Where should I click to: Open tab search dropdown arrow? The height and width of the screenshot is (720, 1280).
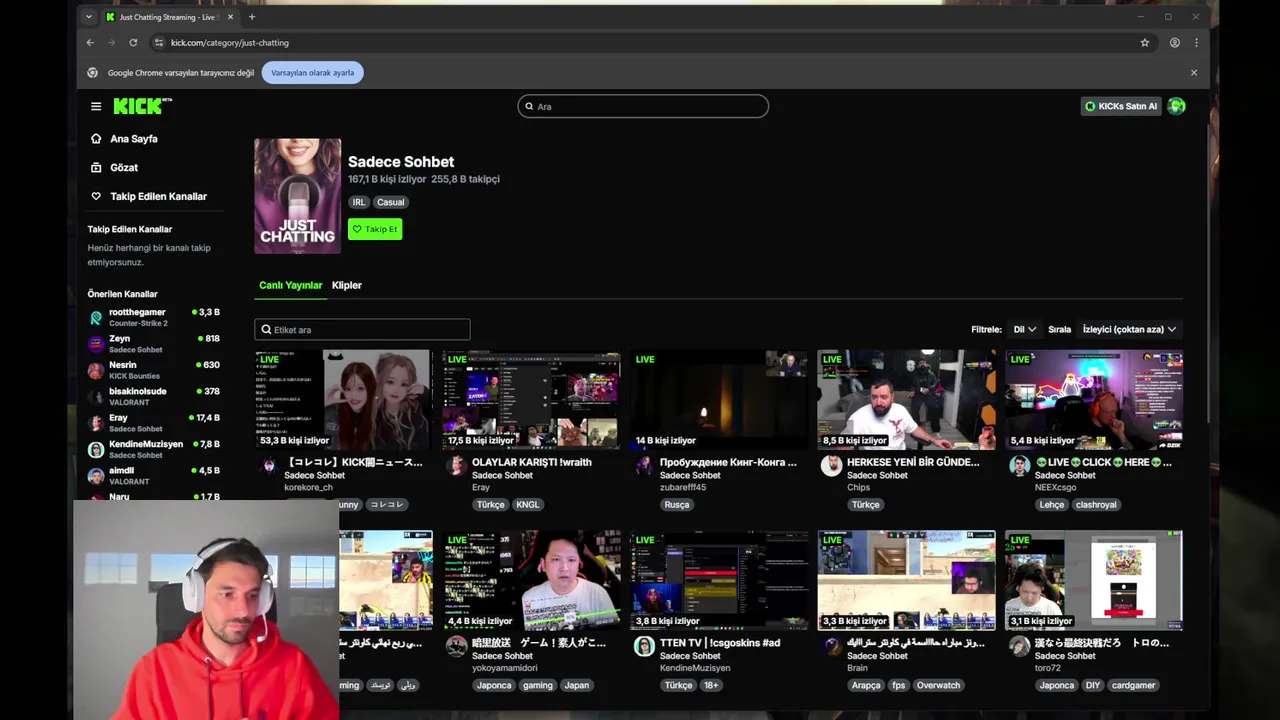click(x=88, y=17)
